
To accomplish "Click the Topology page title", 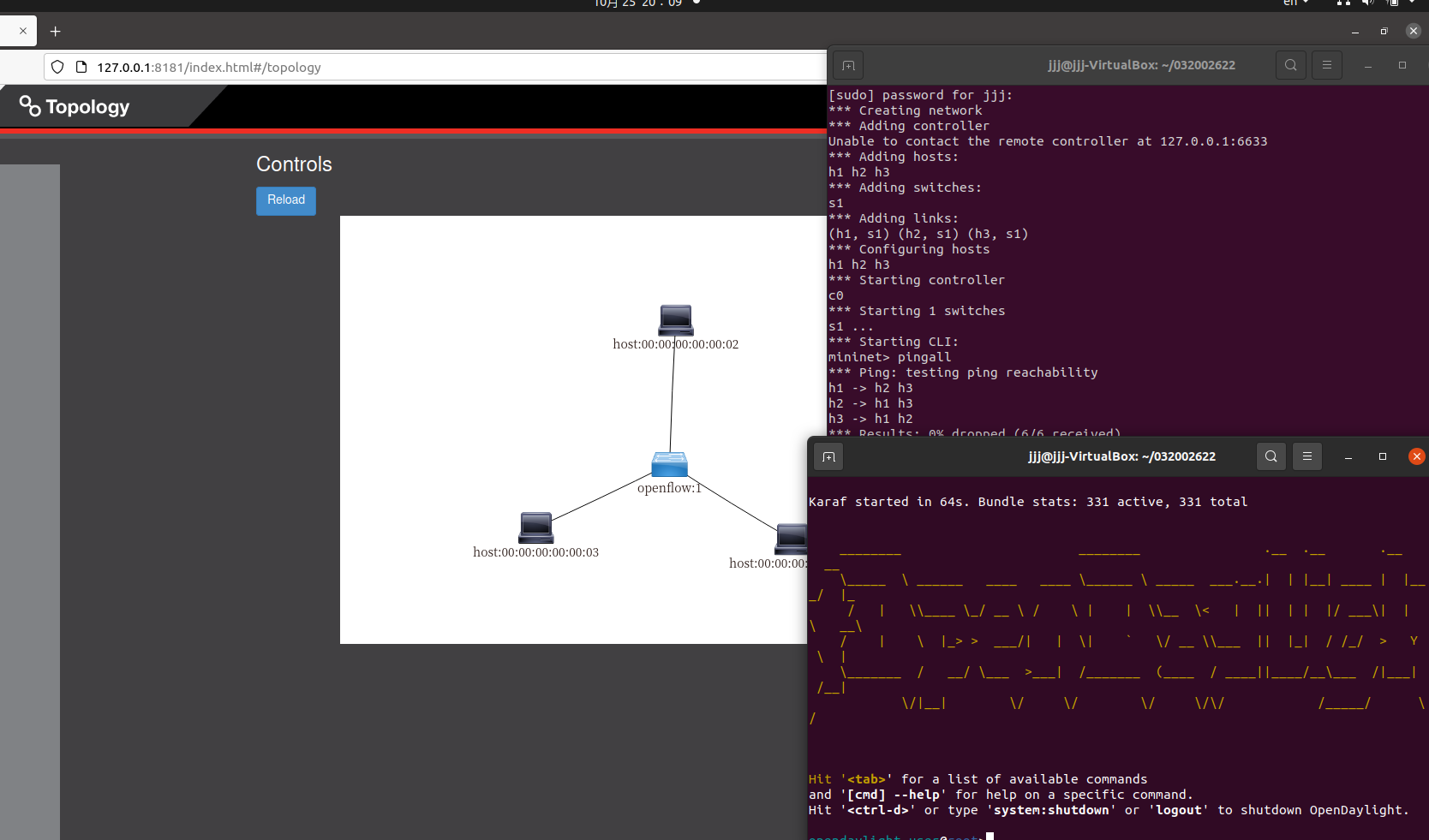I will click(87, 107).
